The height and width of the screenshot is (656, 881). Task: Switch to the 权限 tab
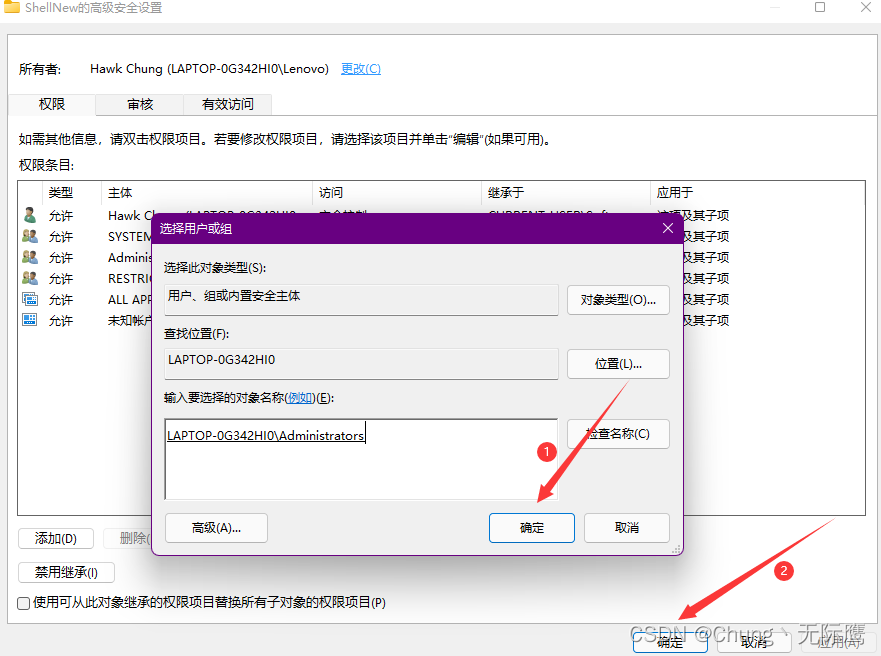(x=52, y=104)
